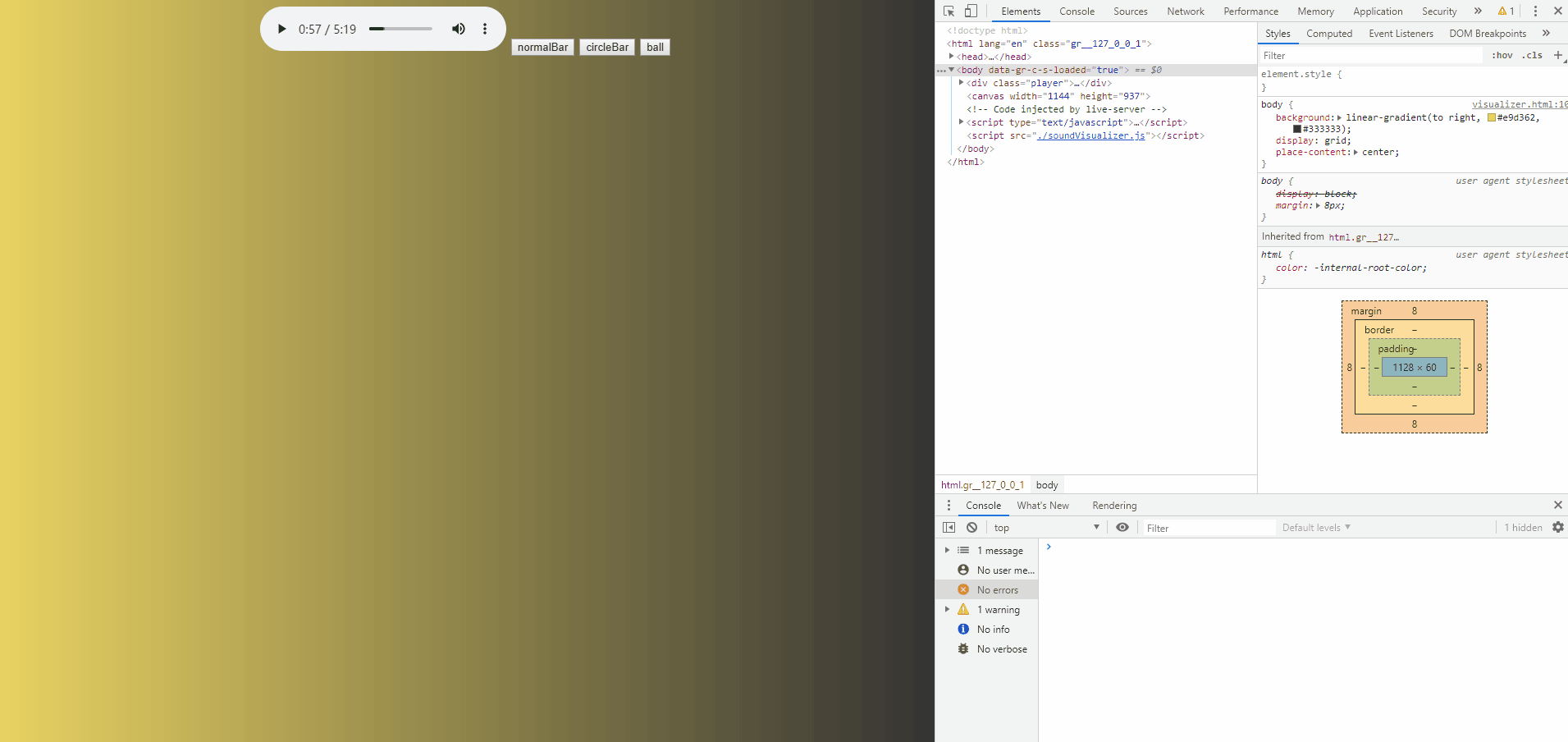Open the DOM Breakpoints pane tab
Image resolution: width=1568 pixels, height=742 pixels.
(x=1488, y=34)
